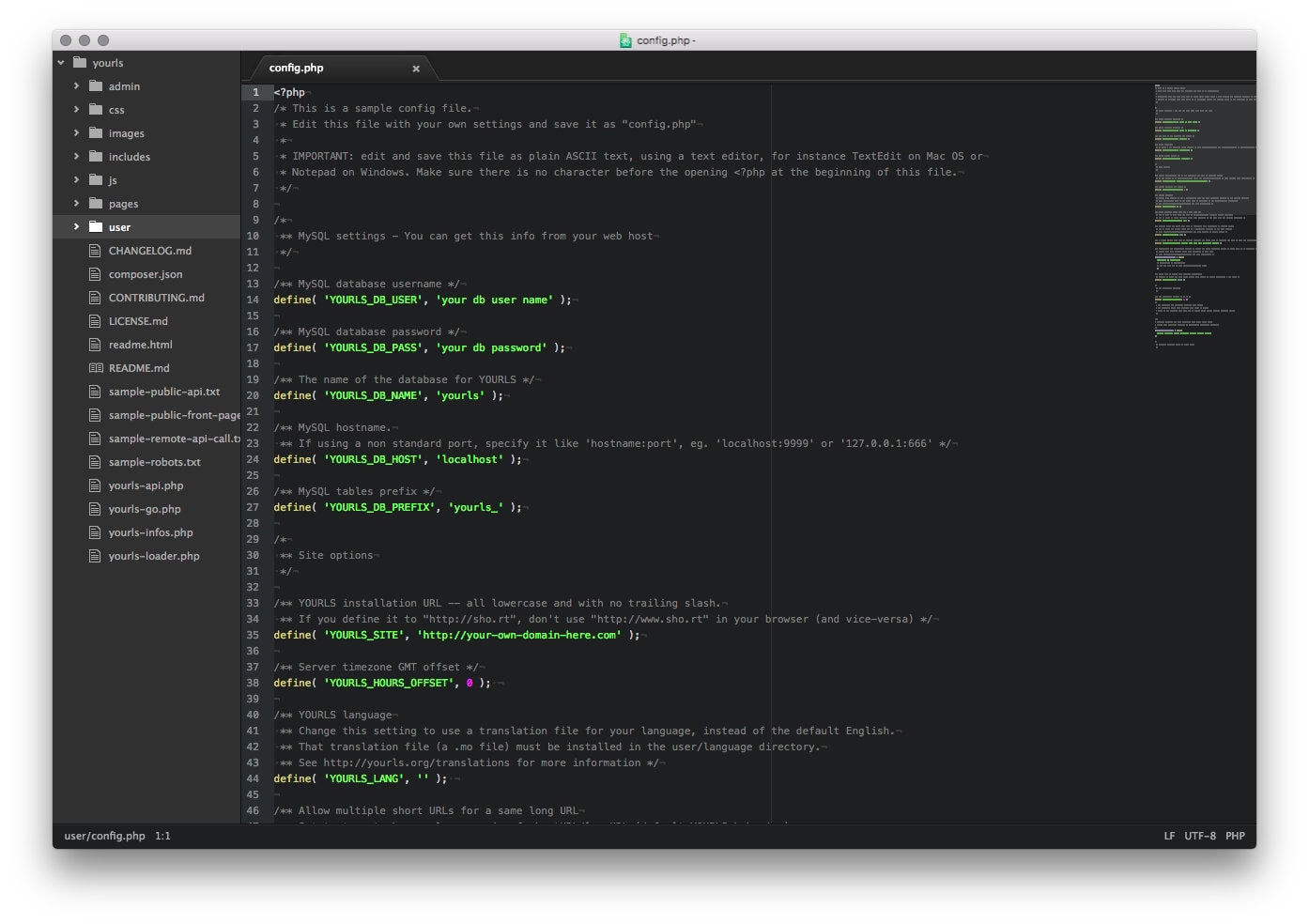The height and width of the screenshot is (924, 1309).
Task: Click the UTF-8 encoding selector
Action: (x=1200, y=836)
